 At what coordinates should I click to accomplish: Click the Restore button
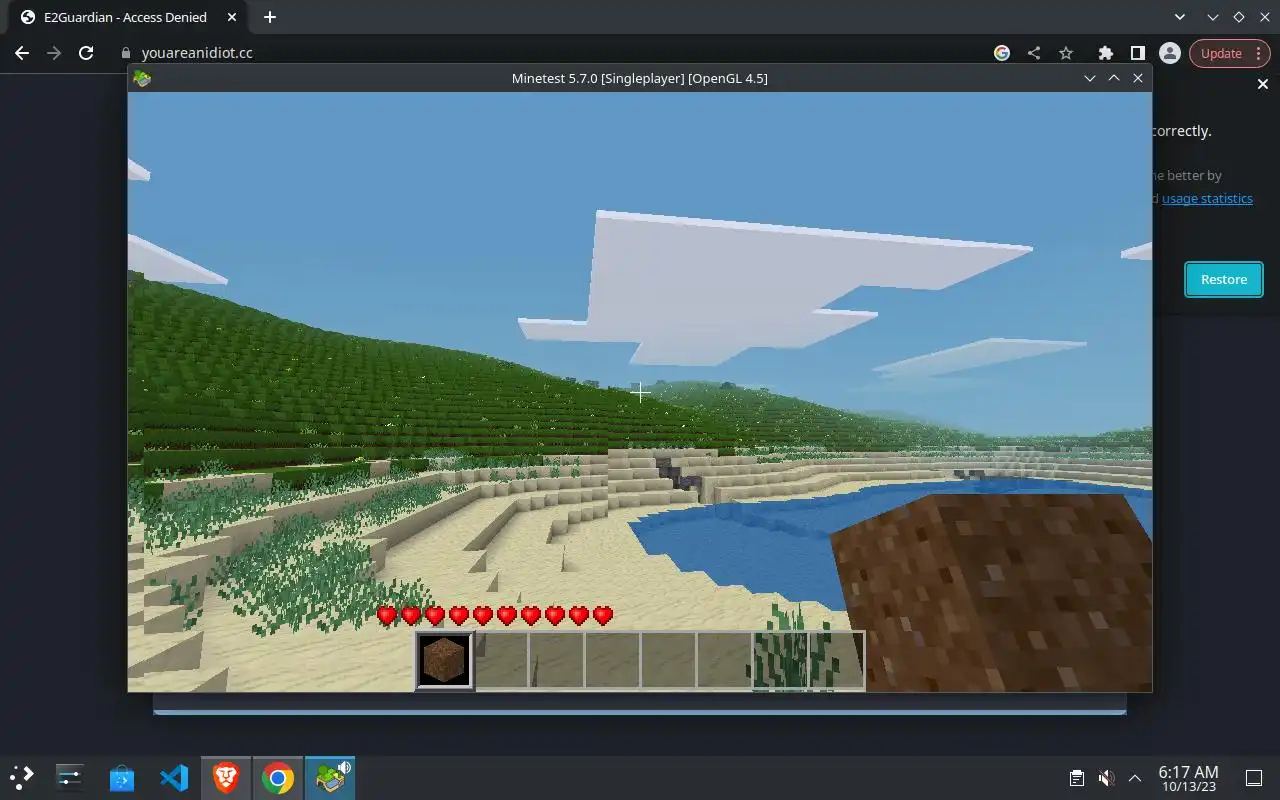(1223, 279)
